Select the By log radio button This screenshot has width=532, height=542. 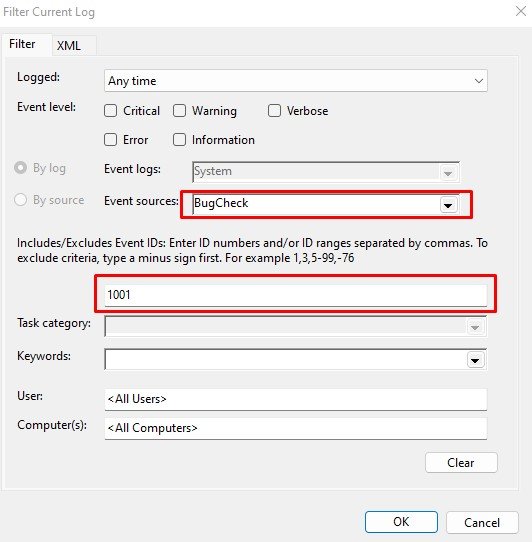[x=20, y=168]
